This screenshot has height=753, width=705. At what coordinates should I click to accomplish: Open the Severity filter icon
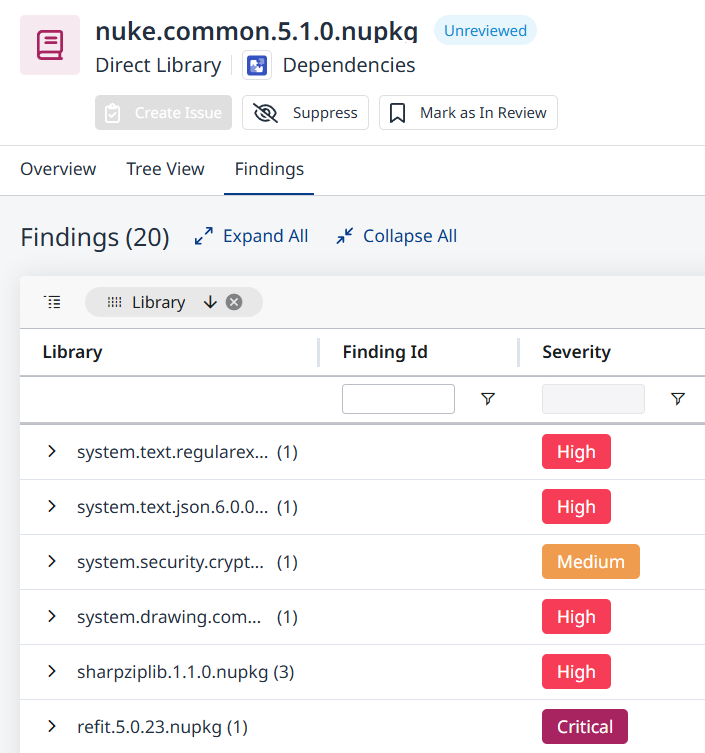(678, 399)
